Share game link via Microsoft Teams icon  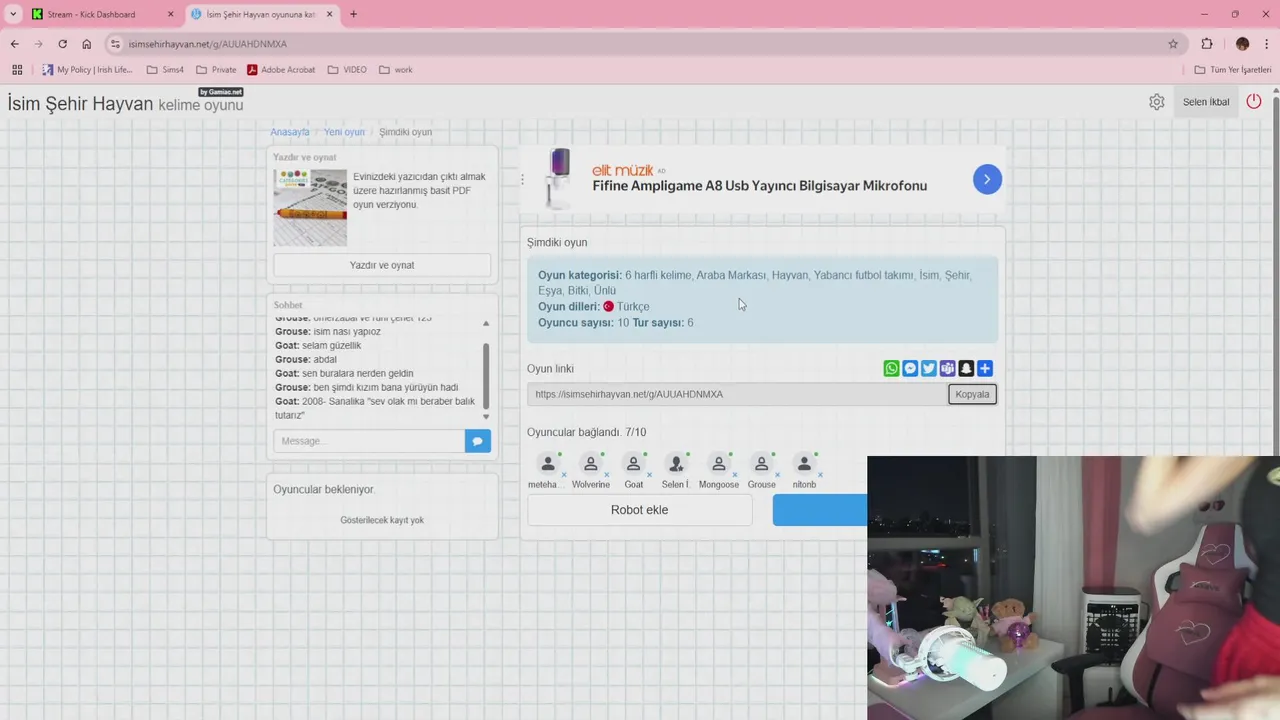(947, 369)
